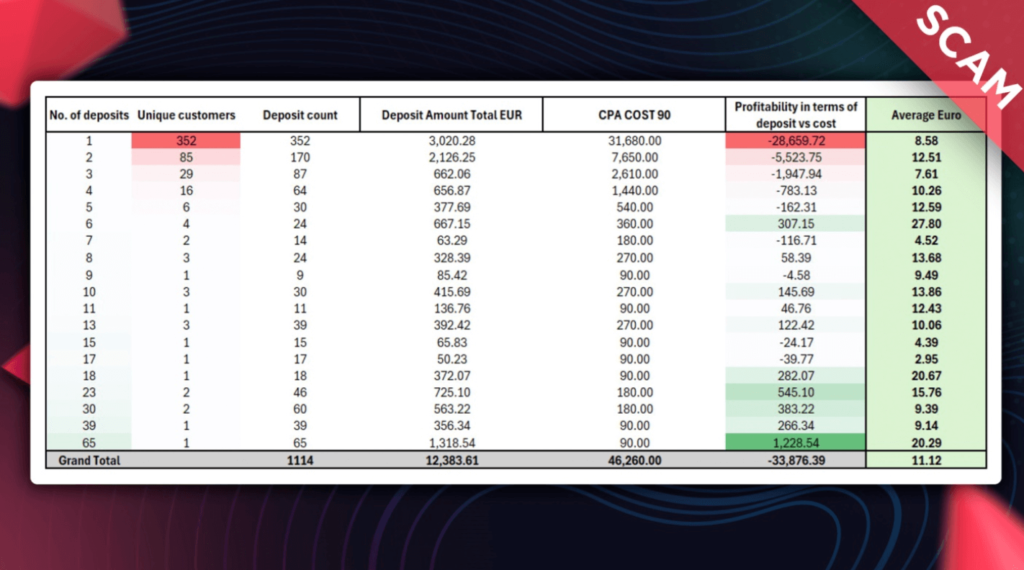Click the total CPA cost 46,260.00
Viewport: 1024px width, 570px height.
[634, 460]
